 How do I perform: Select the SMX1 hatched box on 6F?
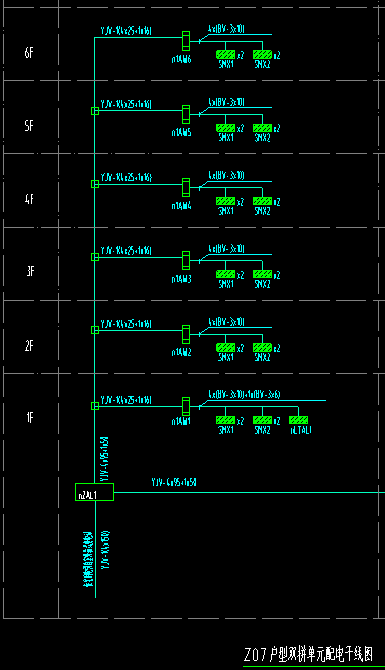[x=226, y=54]
